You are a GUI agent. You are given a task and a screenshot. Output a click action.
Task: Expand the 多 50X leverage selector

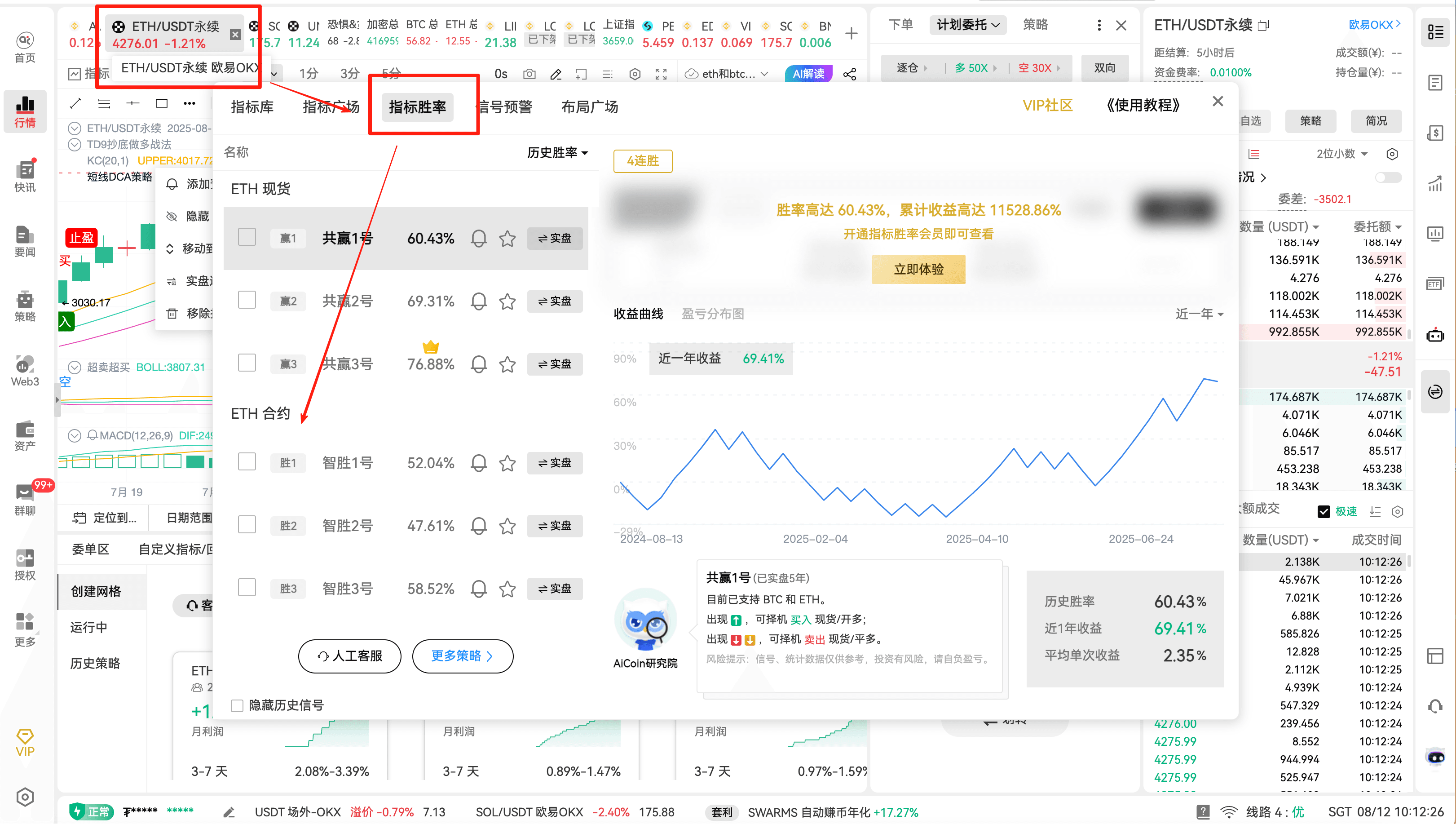click(976, 68)
